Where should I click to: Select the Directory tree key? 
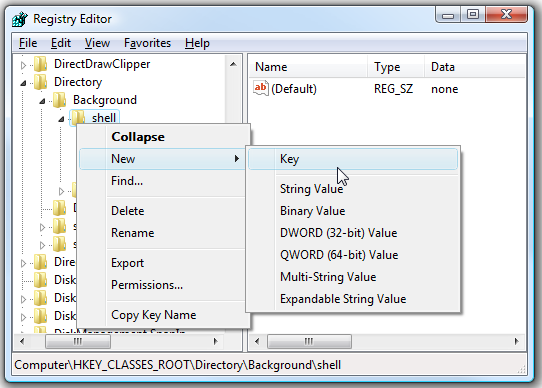coord(78,82)
